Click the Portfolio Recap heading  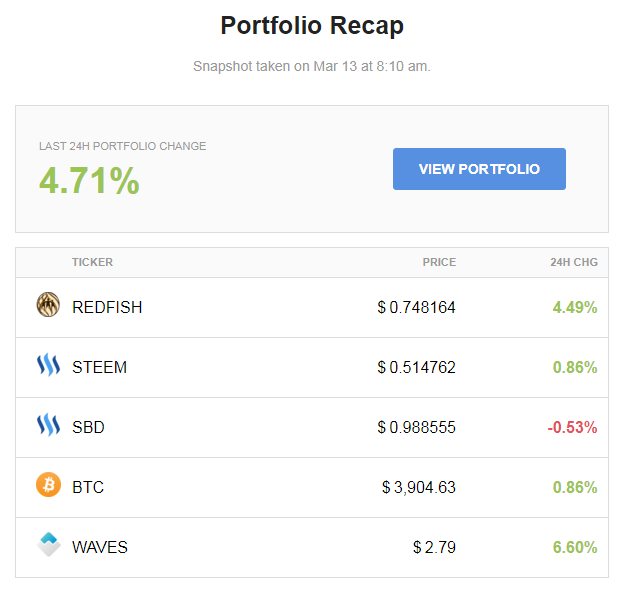coord(312,26)
